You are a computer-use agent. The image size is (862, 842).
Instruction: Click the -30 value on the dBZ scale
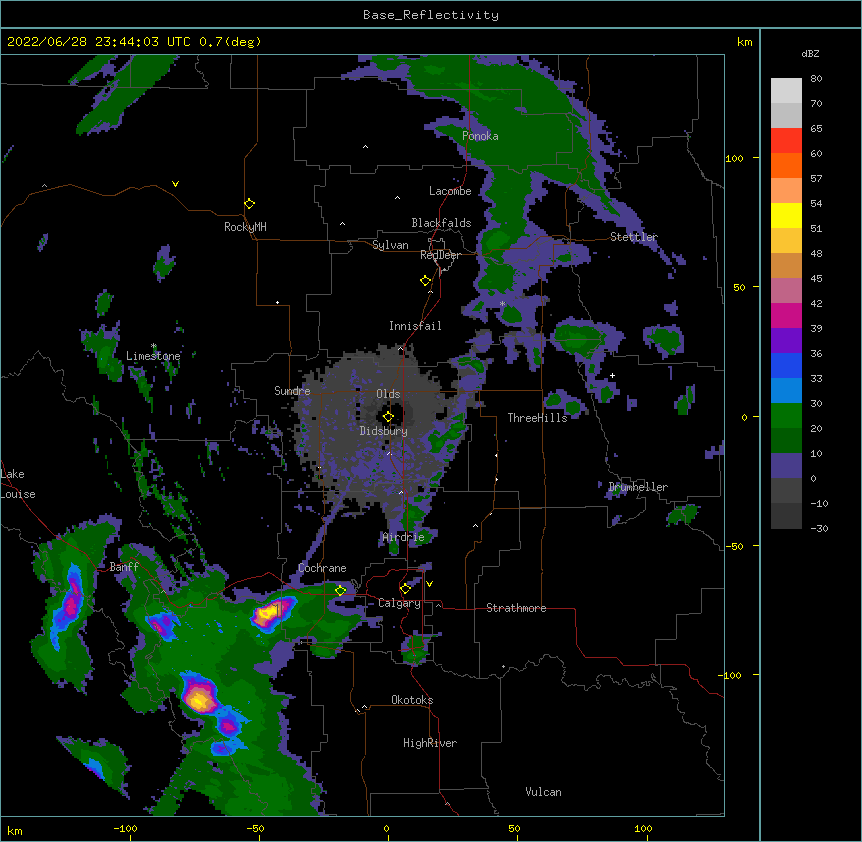point(819,529)
